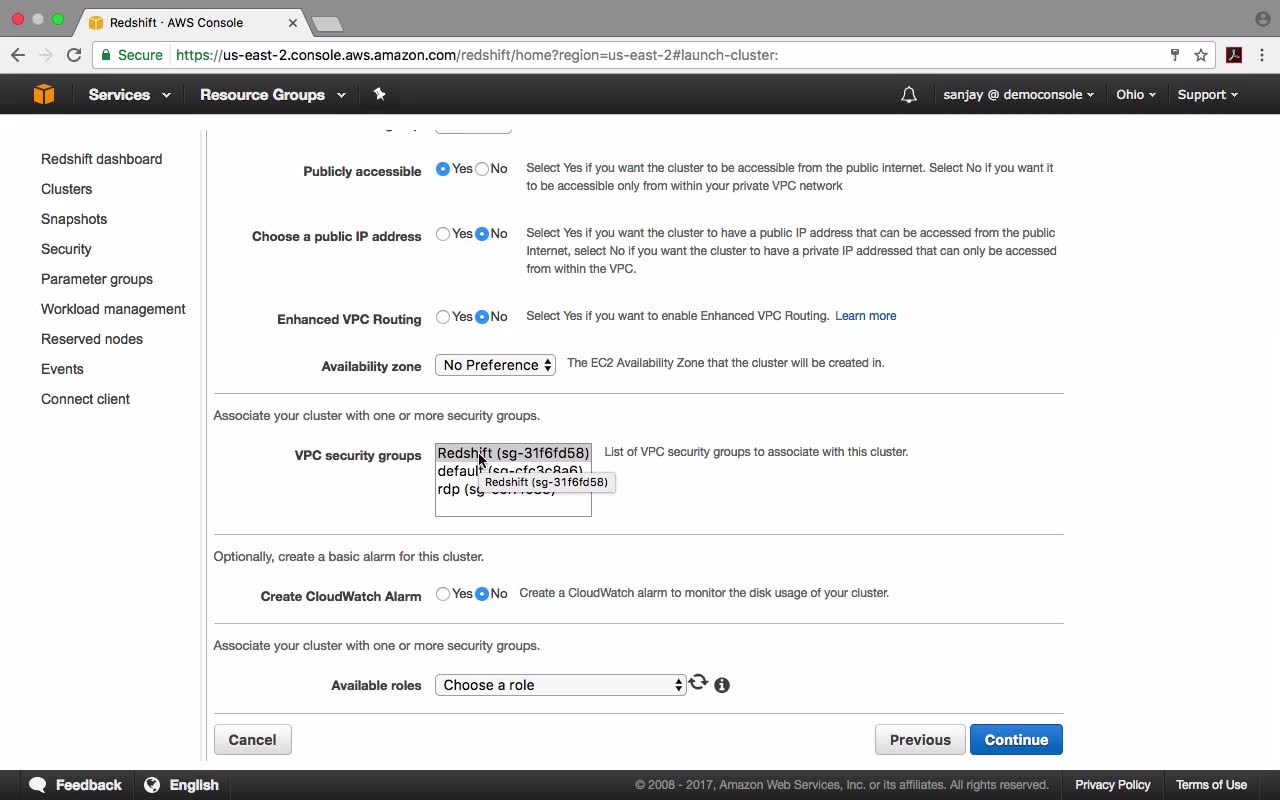Screen dimensions: 1280x800
Task: Click the AWS orange cube home icon
Action: 44,94
